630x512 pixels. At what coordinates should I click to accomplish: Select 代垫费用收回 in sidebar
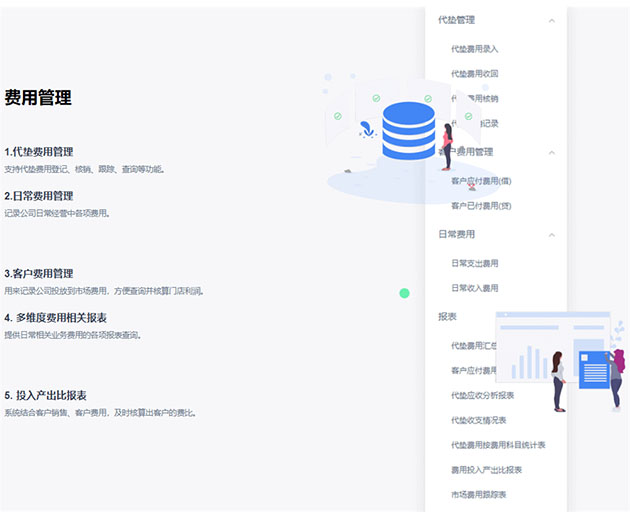pyautogui.click(x=474, y=73)
